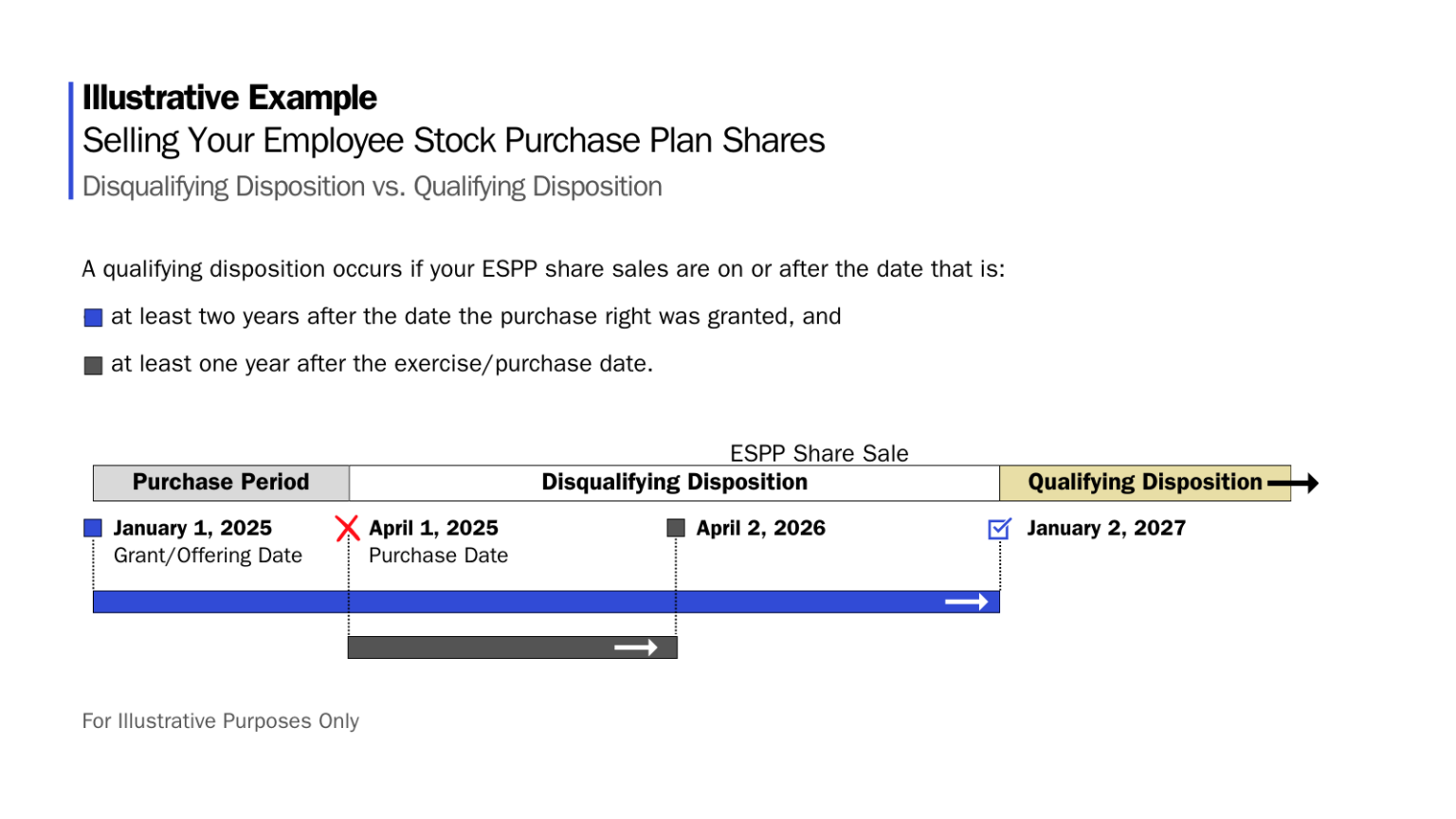Click the 'Purchase Date' caption under April 1

pos(438,555)
